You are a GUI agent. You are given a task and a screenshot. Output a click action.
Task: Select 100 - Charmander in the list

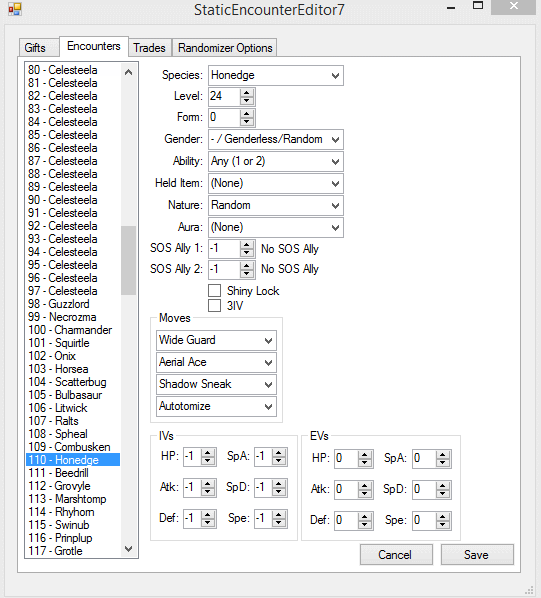73,330
